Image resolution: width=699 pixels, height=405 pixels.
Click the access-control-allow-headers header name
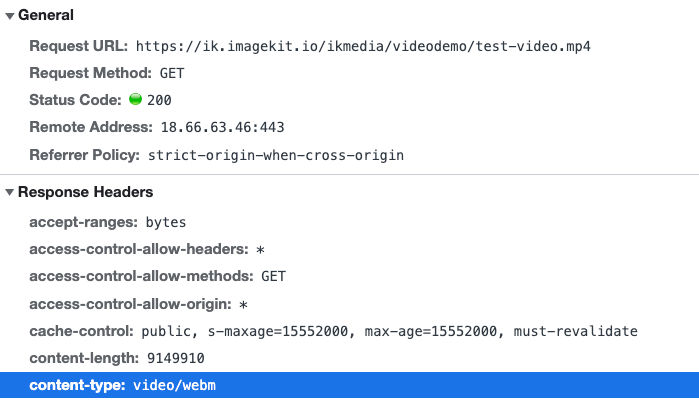[x=139, y=249]
